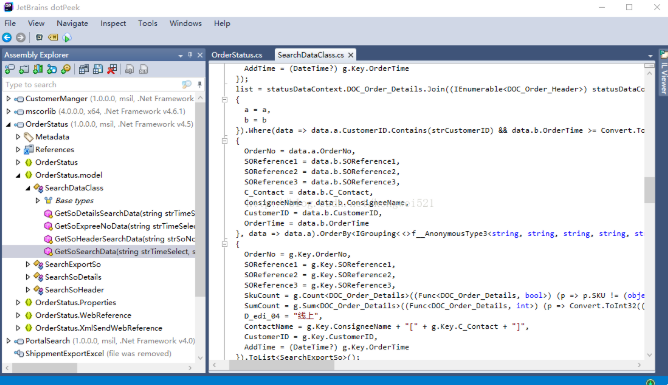
Task: Expand the OrderStatus.WebReference namespace
Action: click(x=18, y=315)
